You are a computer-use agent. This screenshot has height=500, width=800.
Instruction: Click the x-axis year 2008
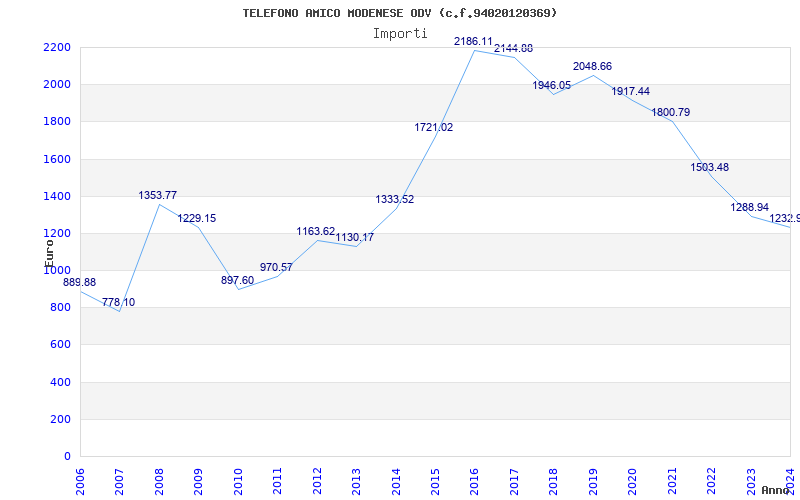point(159,482)
